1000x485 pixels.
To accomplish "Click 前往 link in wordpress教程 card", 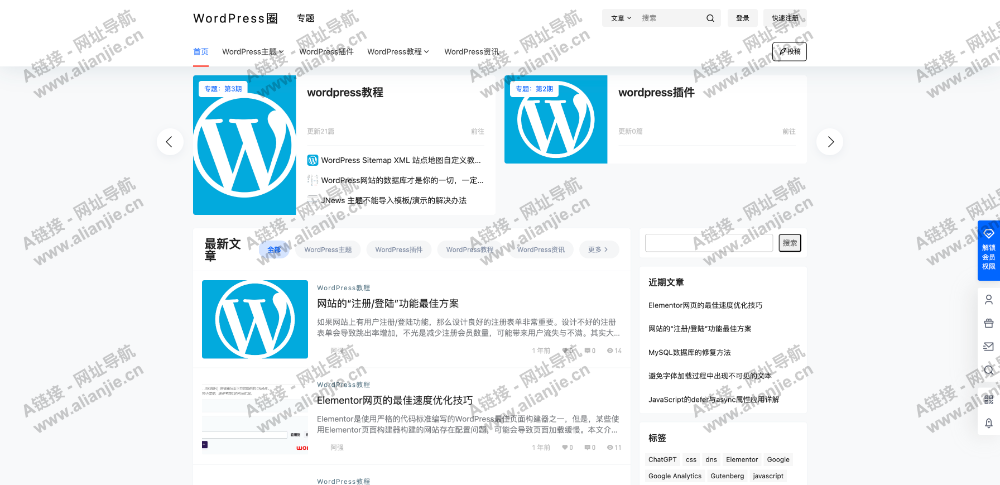I will coord(478,131).
